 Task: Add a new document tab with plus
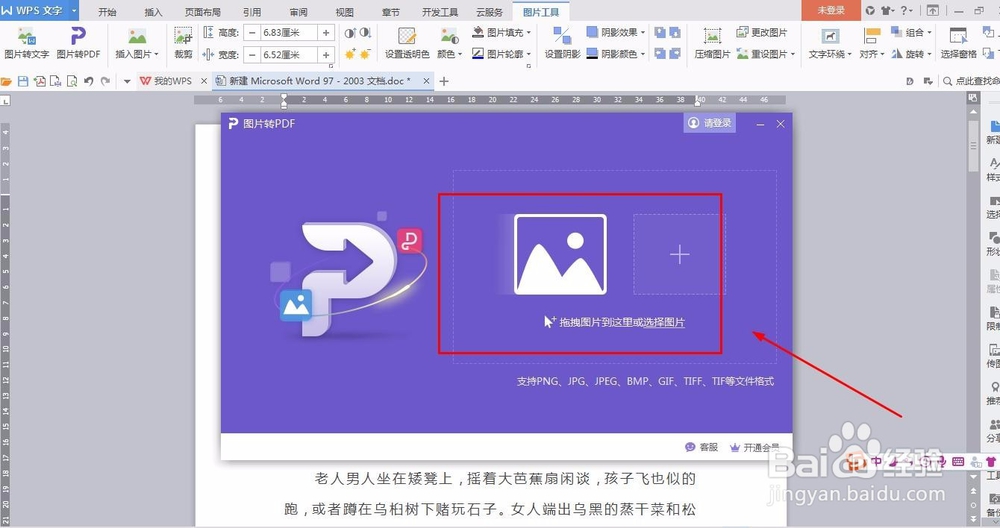[x=445, y=81]
